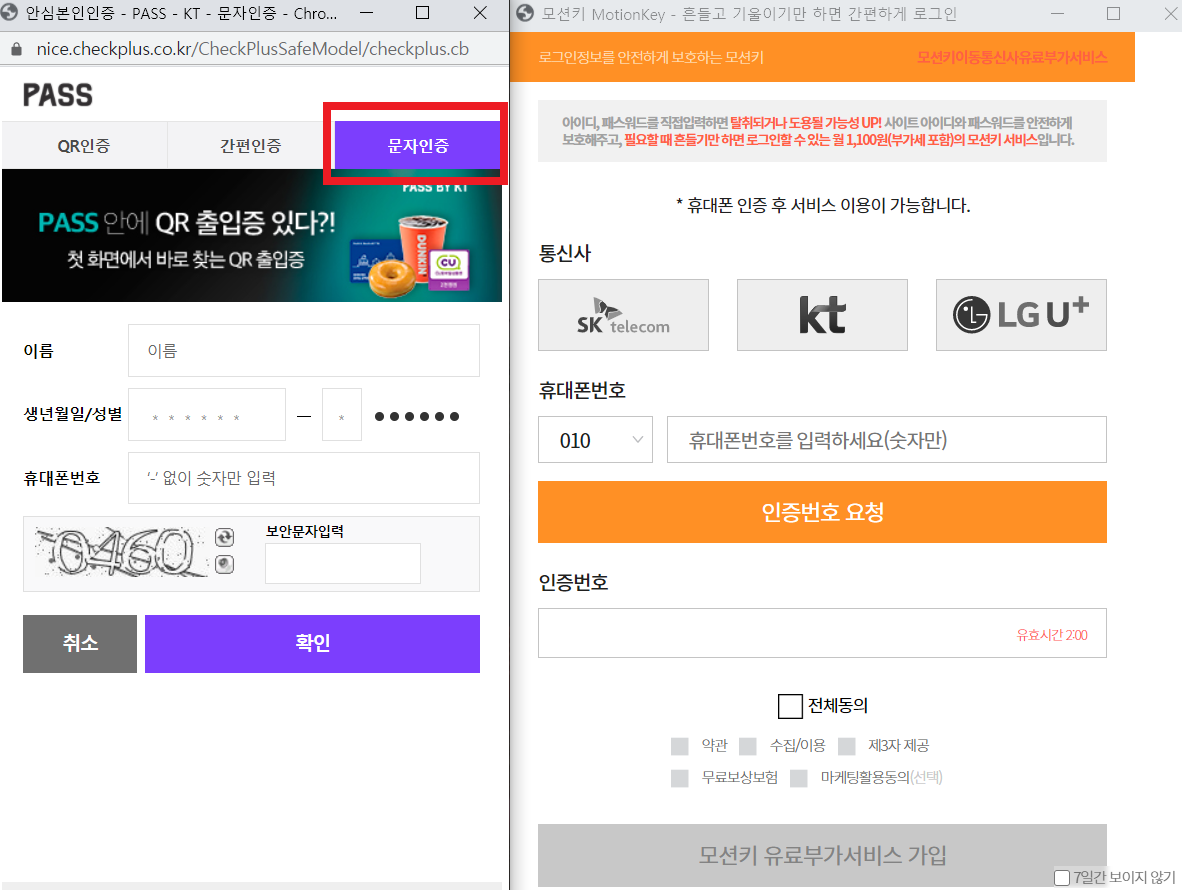The image size is (1182, 890).
Task: Focus the single-digit gender field
Action: (x=341, y=414)
